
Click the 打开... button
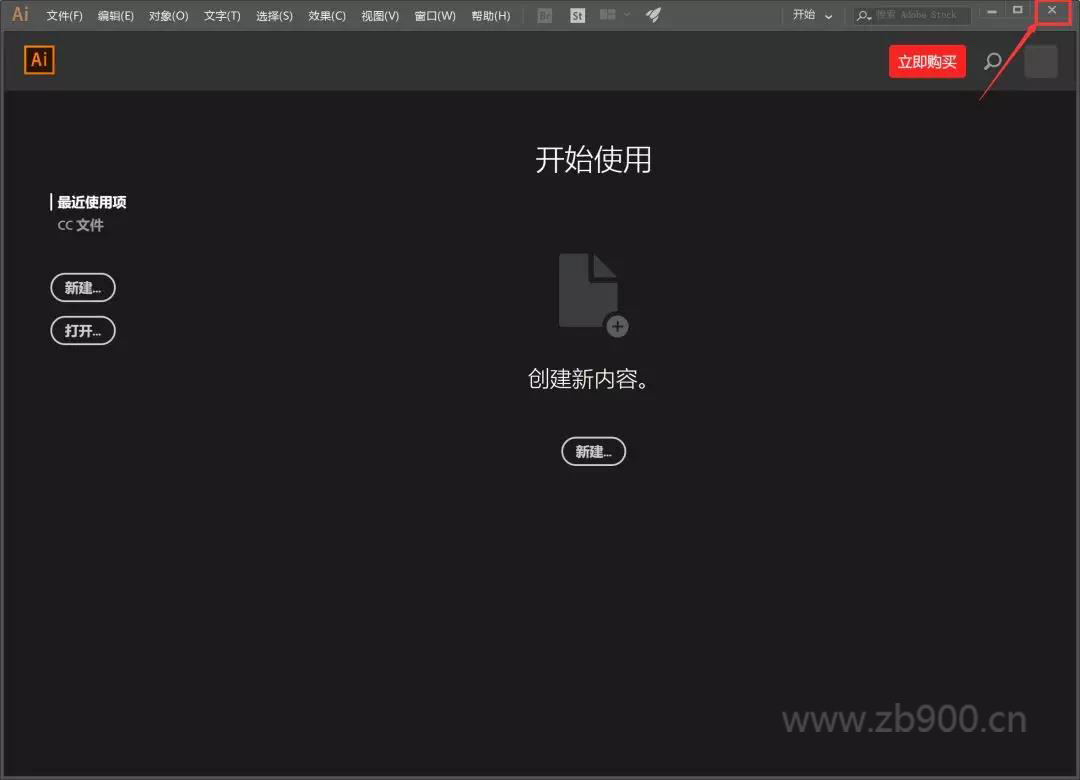(x=83, y=331)
